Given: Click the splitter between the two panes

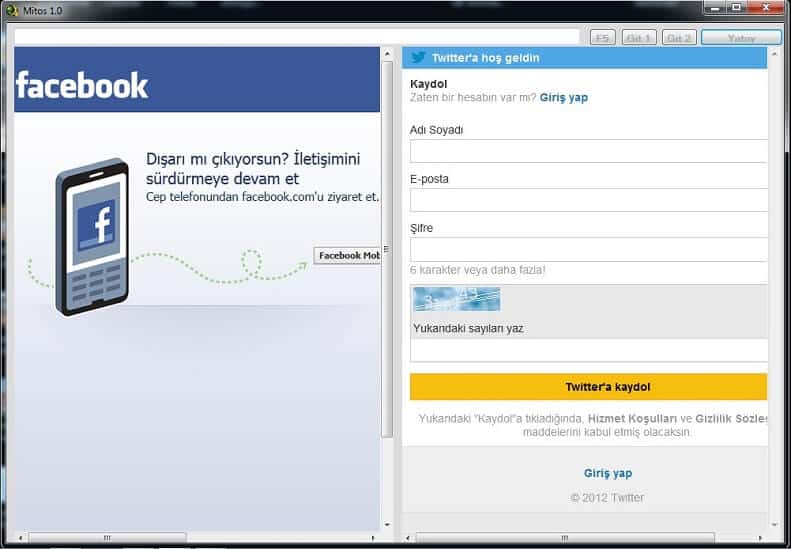Looking at the screenshot, I should (386, 250).
